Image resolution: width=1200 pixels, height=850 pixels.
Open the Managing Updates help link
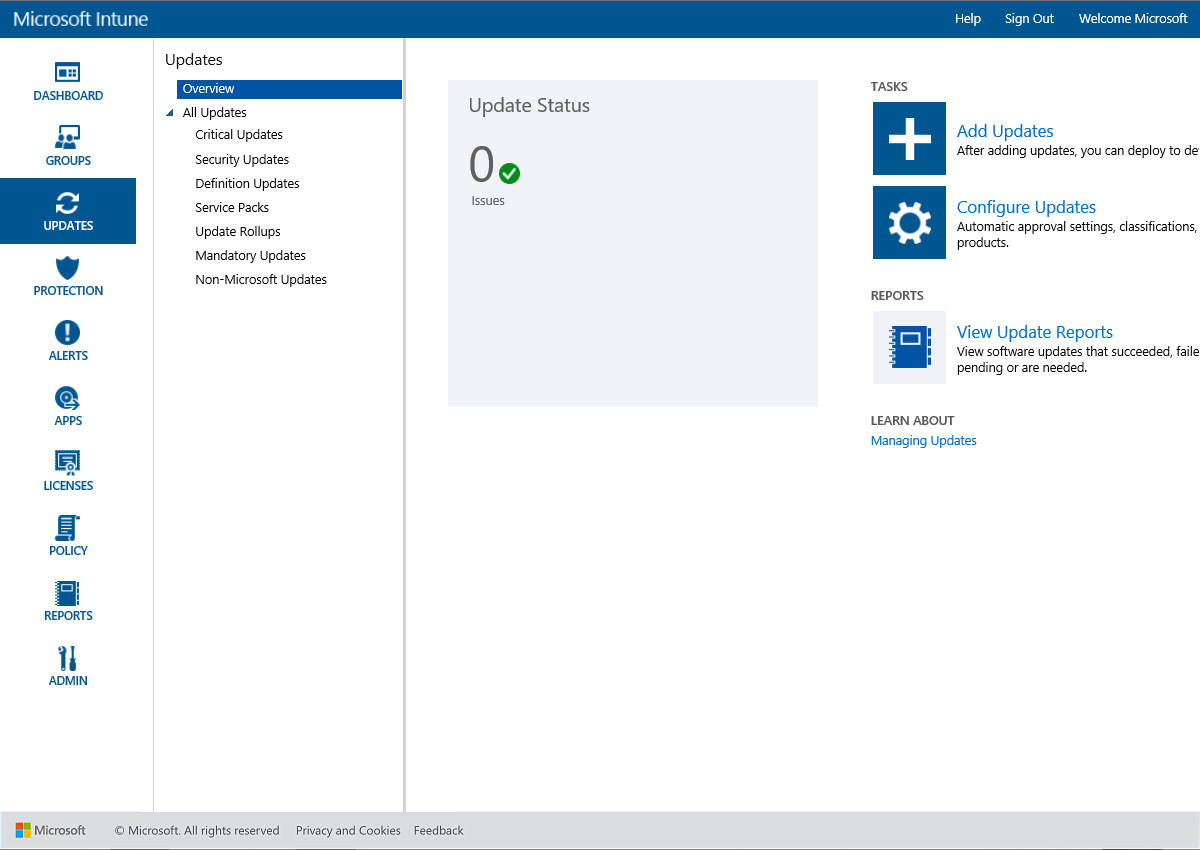[x=923, y=441]
